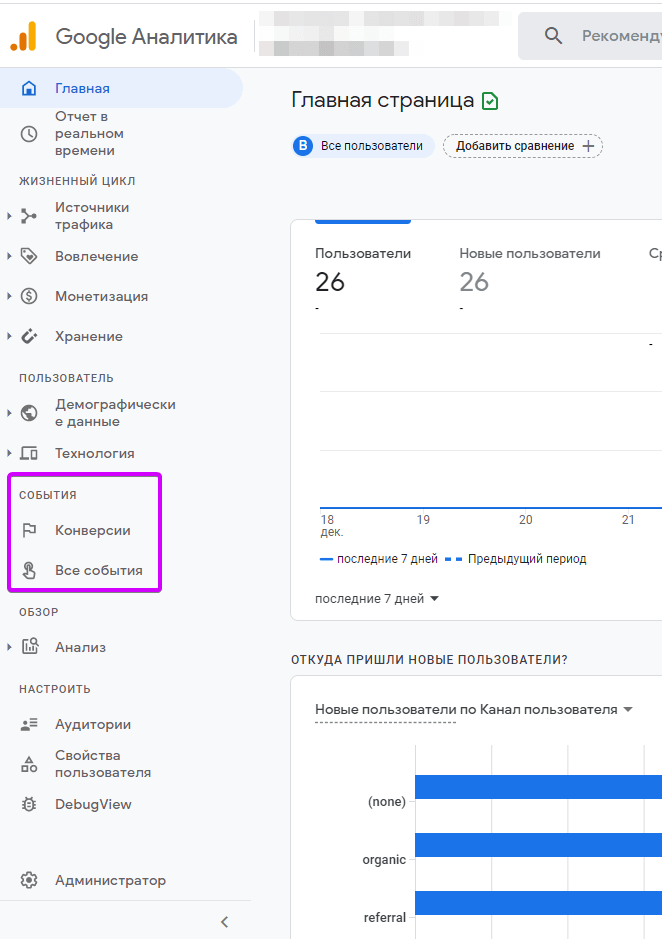
Task: Click the Добавить сравнение button
Action: point(523,146)
